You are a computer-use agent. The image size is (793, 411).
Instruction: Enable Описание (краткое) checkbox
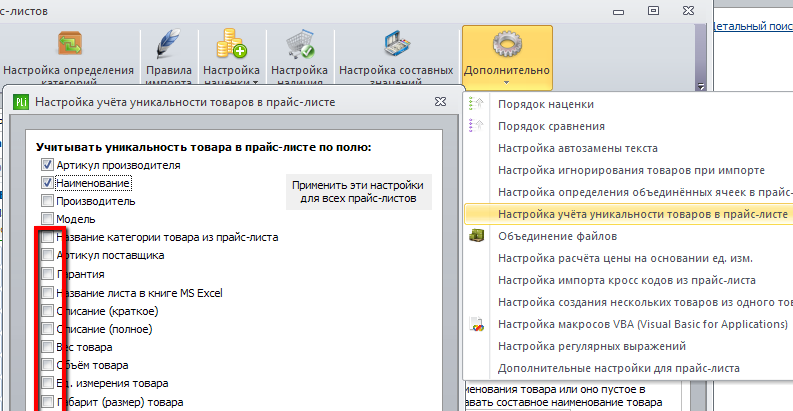click(x=47, y=311)
